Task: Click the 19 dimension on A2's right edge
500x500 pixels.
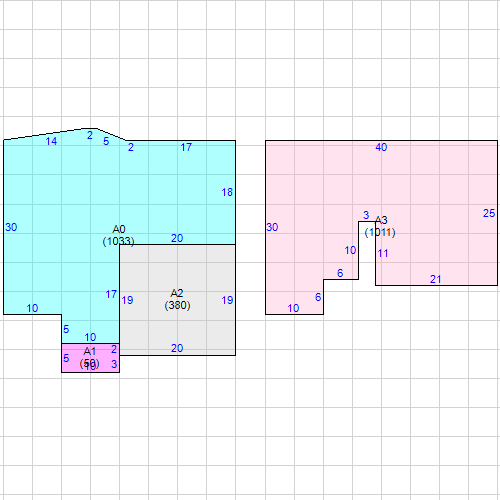Action: coord(227,300)
